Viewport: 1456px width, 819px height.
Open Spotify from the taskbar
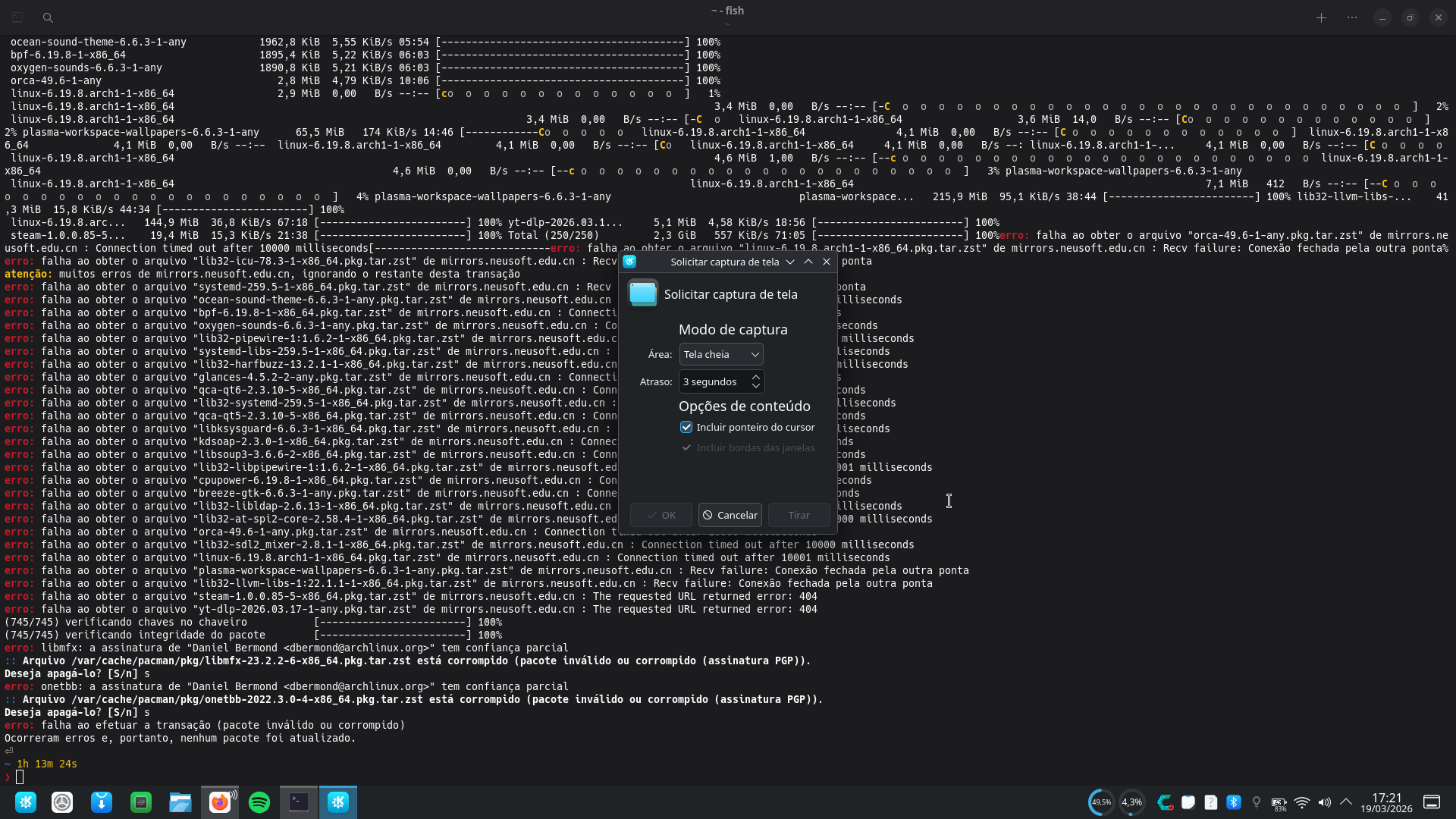pyautogui.click(x=259, y=802)
